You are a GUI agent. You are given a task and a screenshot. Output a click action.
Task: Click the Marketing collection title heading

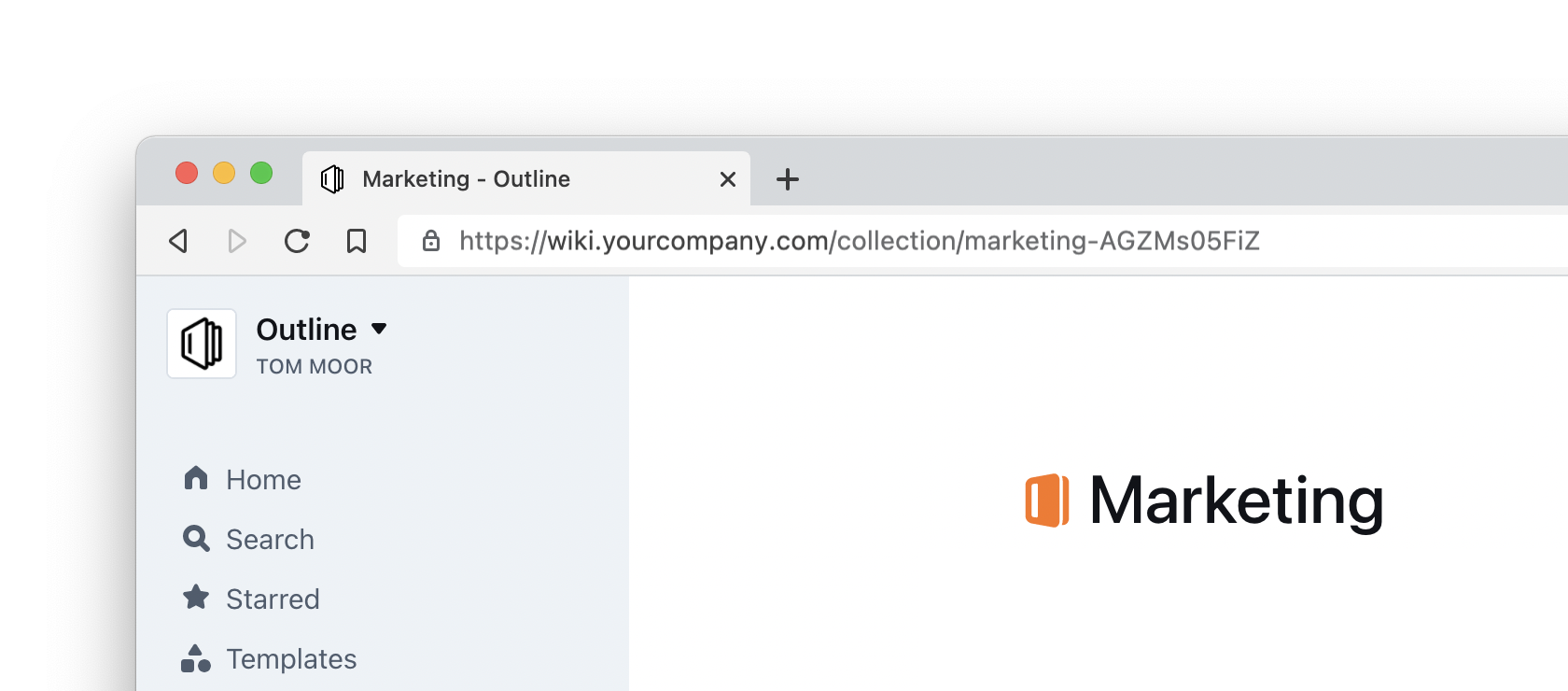pos(1236,501)
